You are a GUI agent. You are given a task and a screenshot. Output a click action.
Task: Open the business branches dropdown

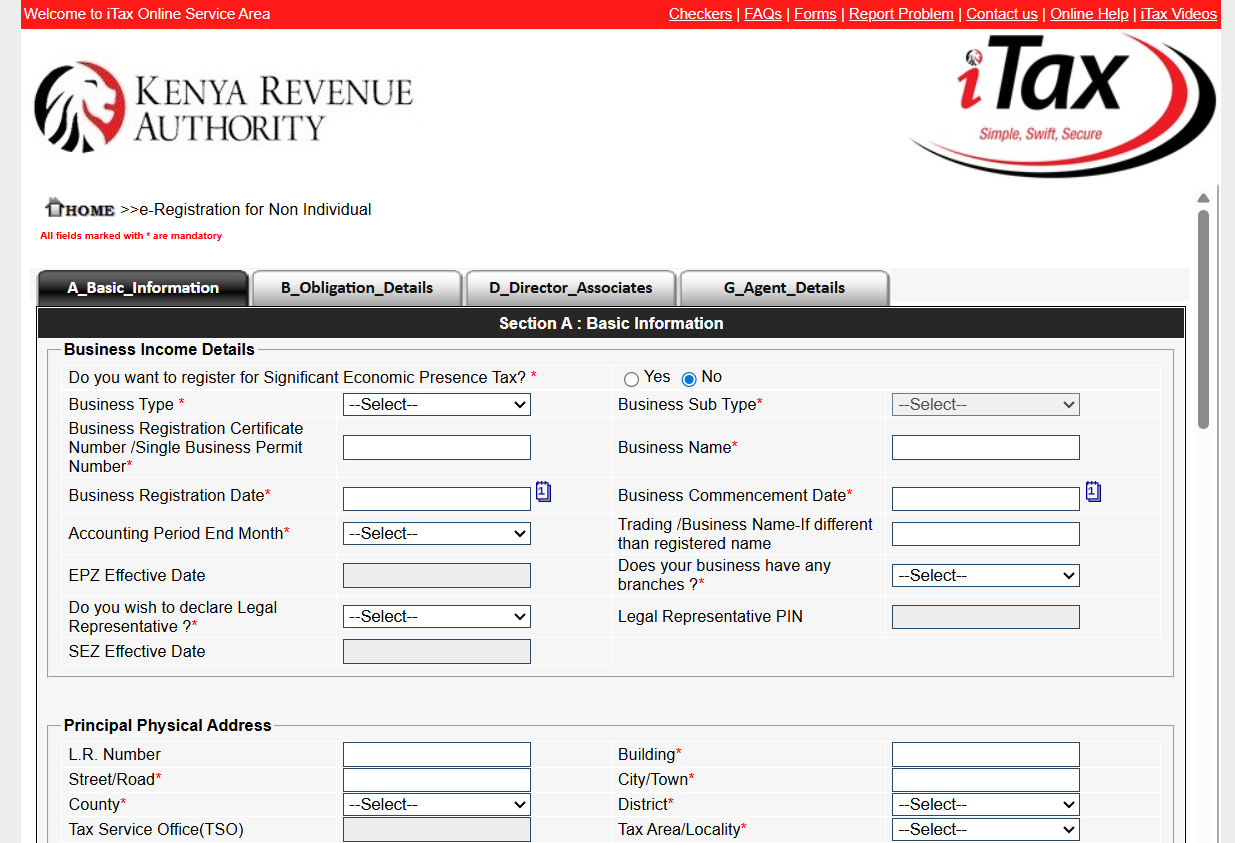click(x=985, y=576)
